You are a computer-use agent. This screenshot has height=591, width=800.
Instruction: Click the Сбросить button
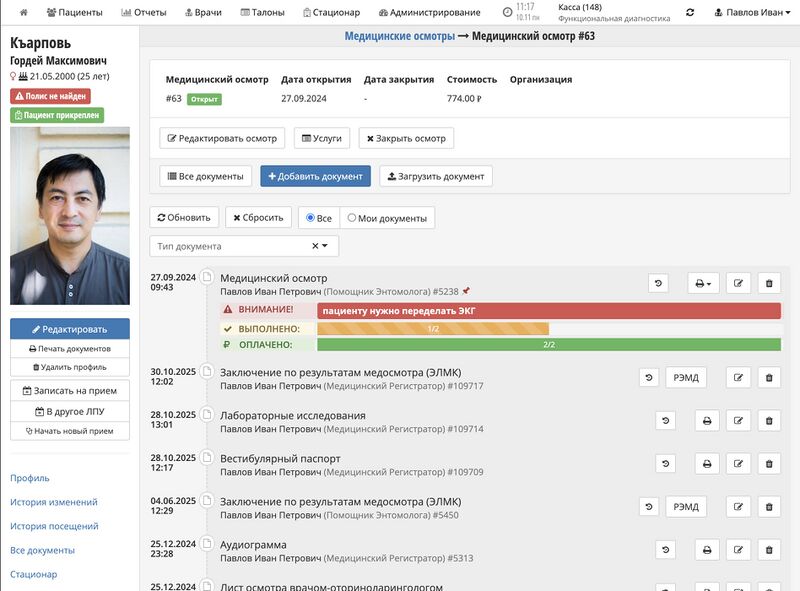pos(258,217)
